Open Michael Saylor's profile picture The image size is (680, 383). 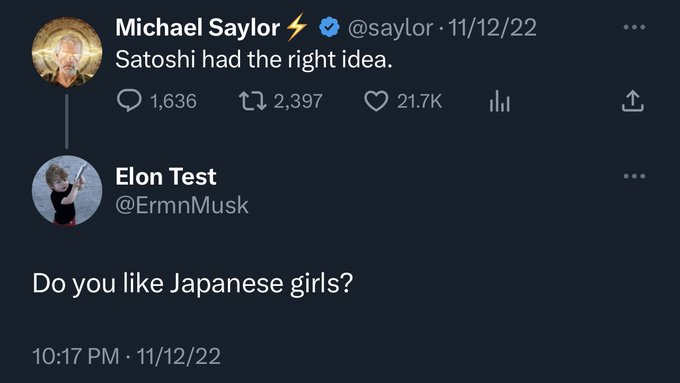(x=67, y=52)
